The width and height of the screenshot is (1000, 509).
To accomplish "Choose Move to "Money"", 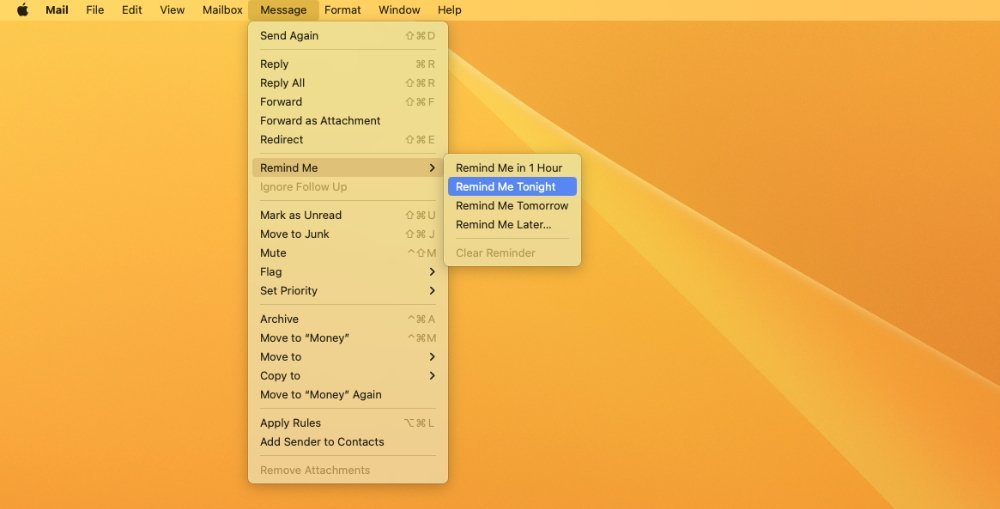I will (x=348, y=338).
